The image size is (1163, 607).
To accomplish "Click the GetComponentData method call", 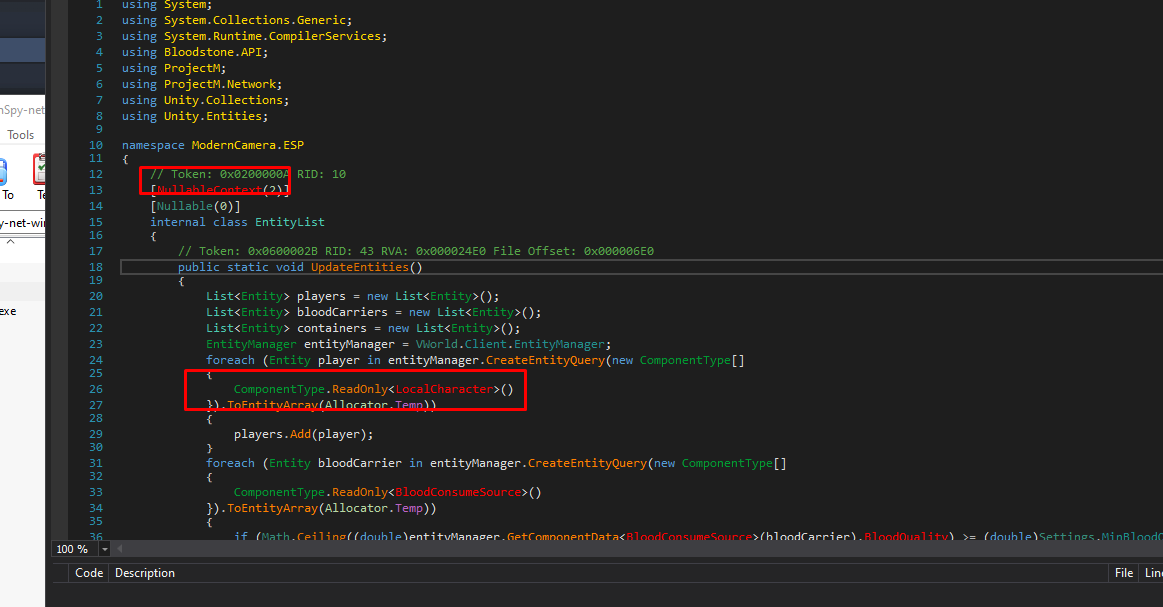I will point(565,537).
